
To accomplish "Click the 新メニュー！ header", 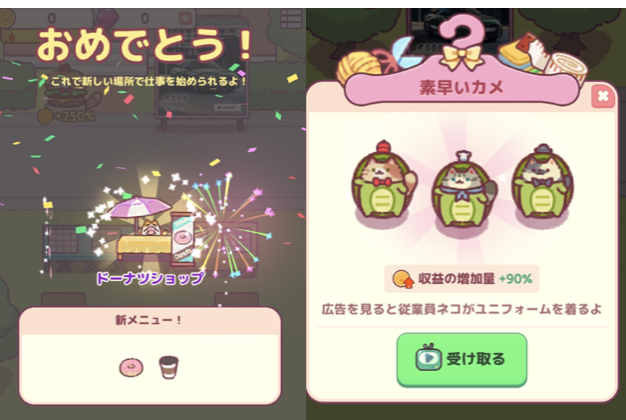I will [149, 320].
